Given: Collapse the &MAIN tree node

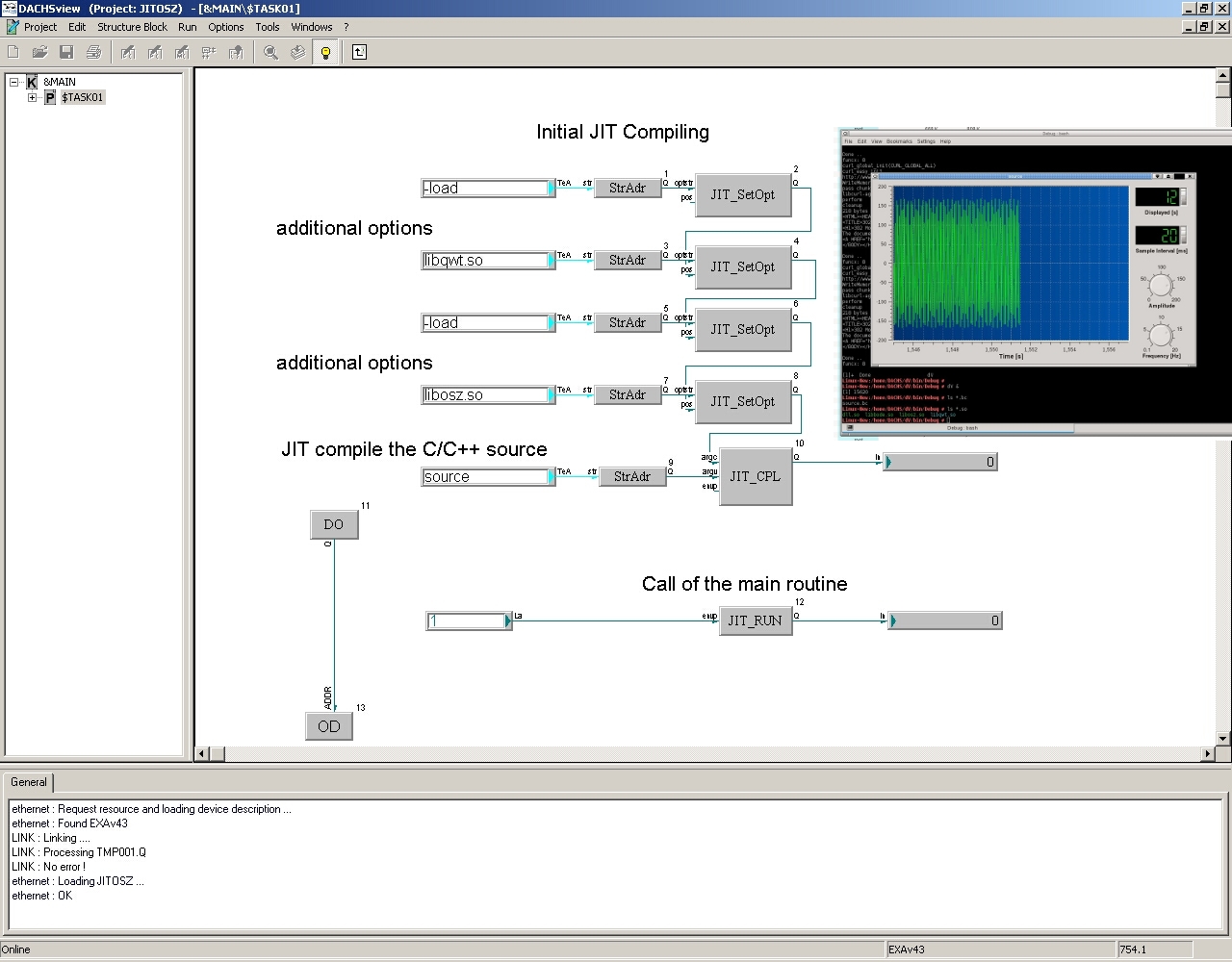Looking at the screenshot, I should click(14, 82).
